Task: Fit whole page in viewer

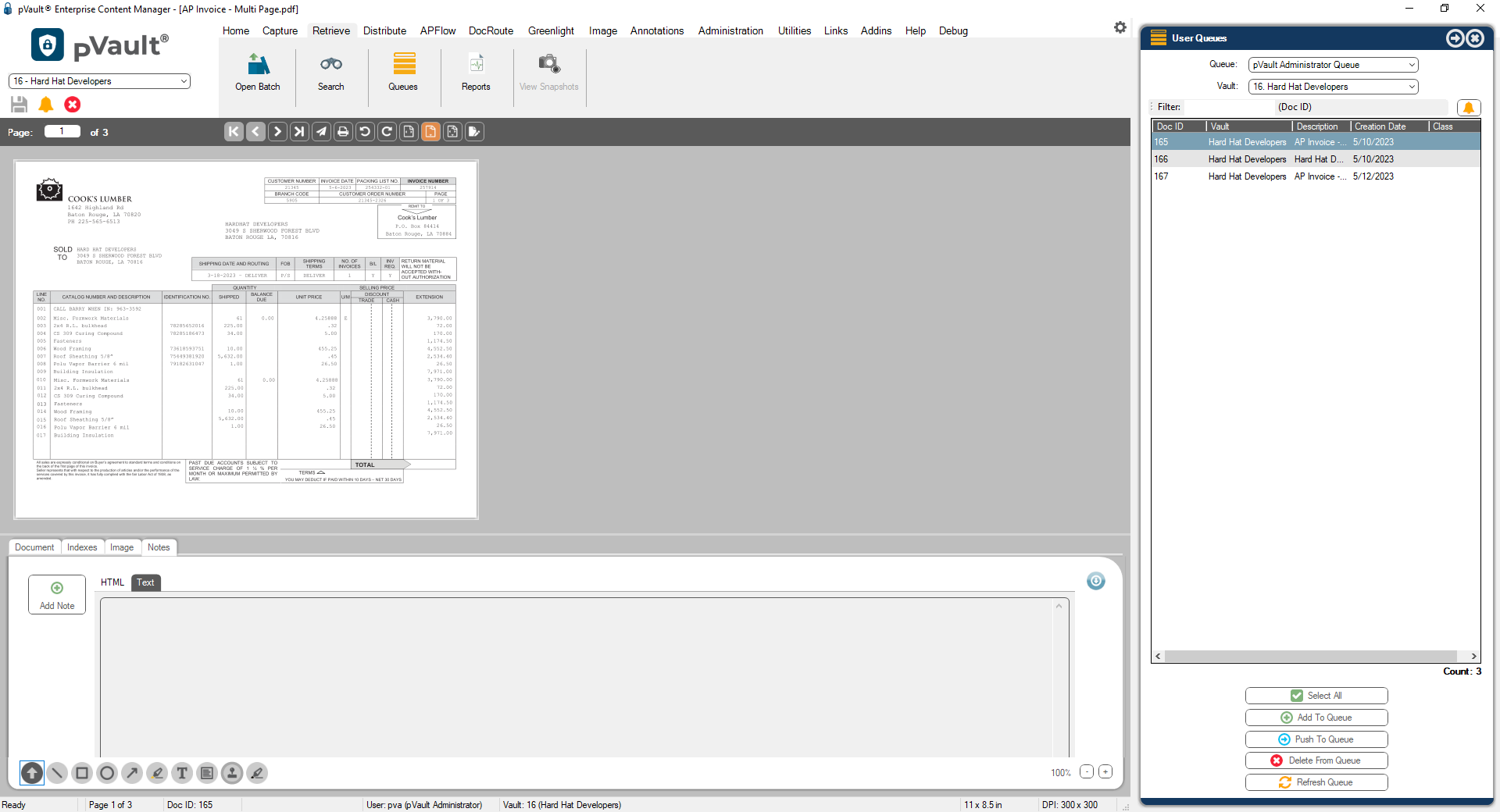Action: point(452,132)
